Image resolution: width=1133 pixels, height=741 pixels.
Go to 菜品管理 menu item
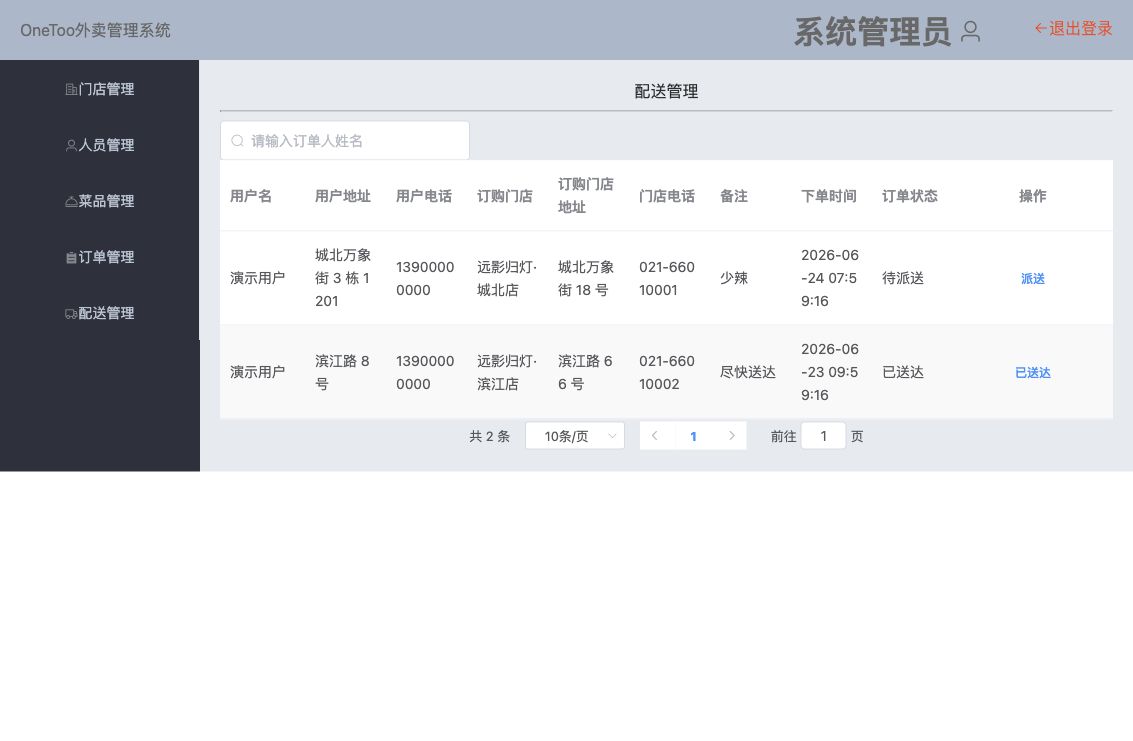[100, 202]
